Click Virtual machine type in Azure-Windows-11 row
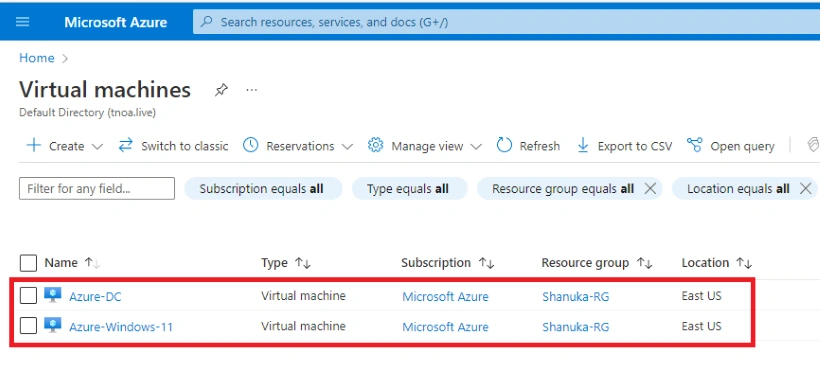Screen dimensions: 820x375 click(303, 326)
